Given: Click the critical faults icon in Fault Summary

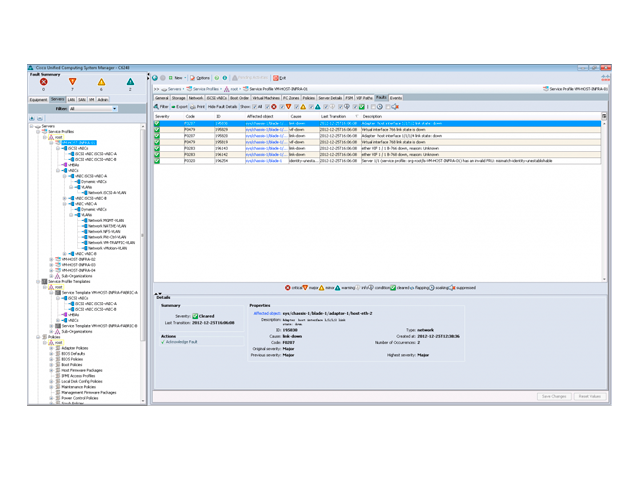Looking at the screenshot, I should tap(43, 82).
